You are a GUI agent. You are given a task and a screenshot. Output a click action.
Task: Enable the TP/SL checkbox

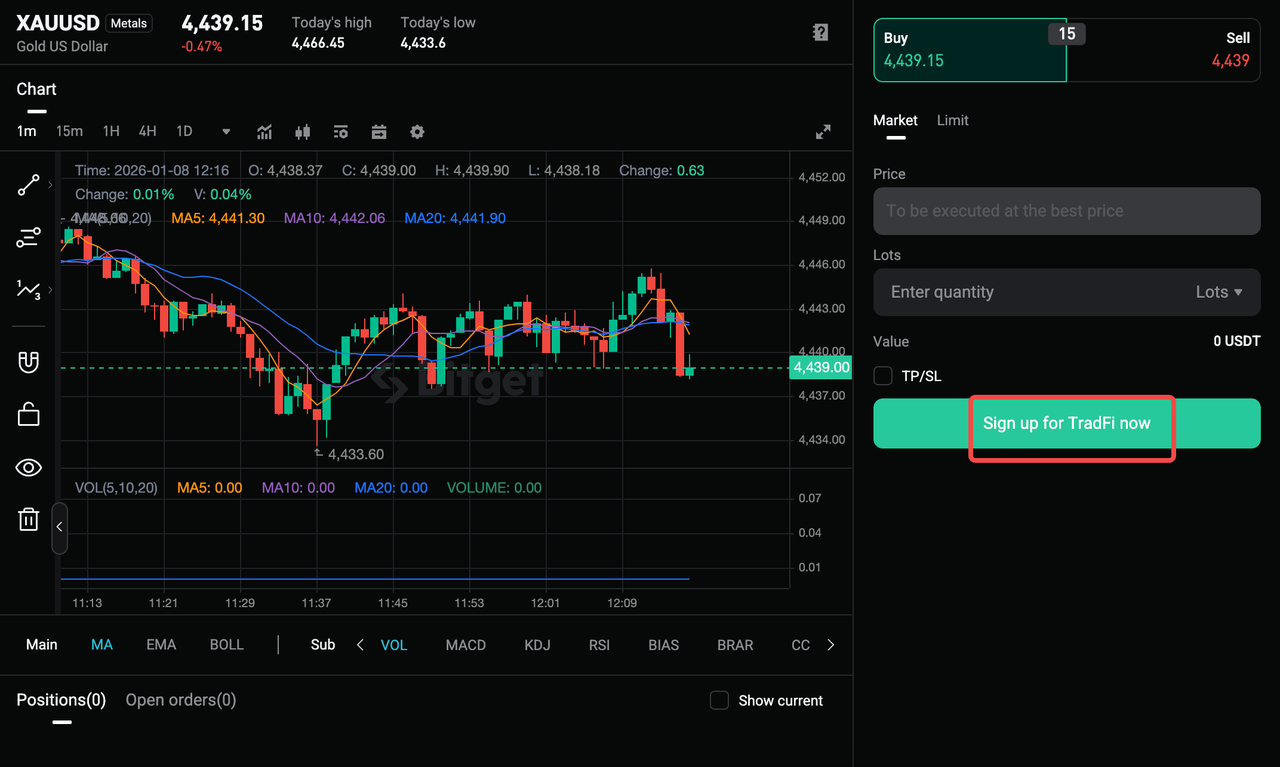[x=883, y=376]
